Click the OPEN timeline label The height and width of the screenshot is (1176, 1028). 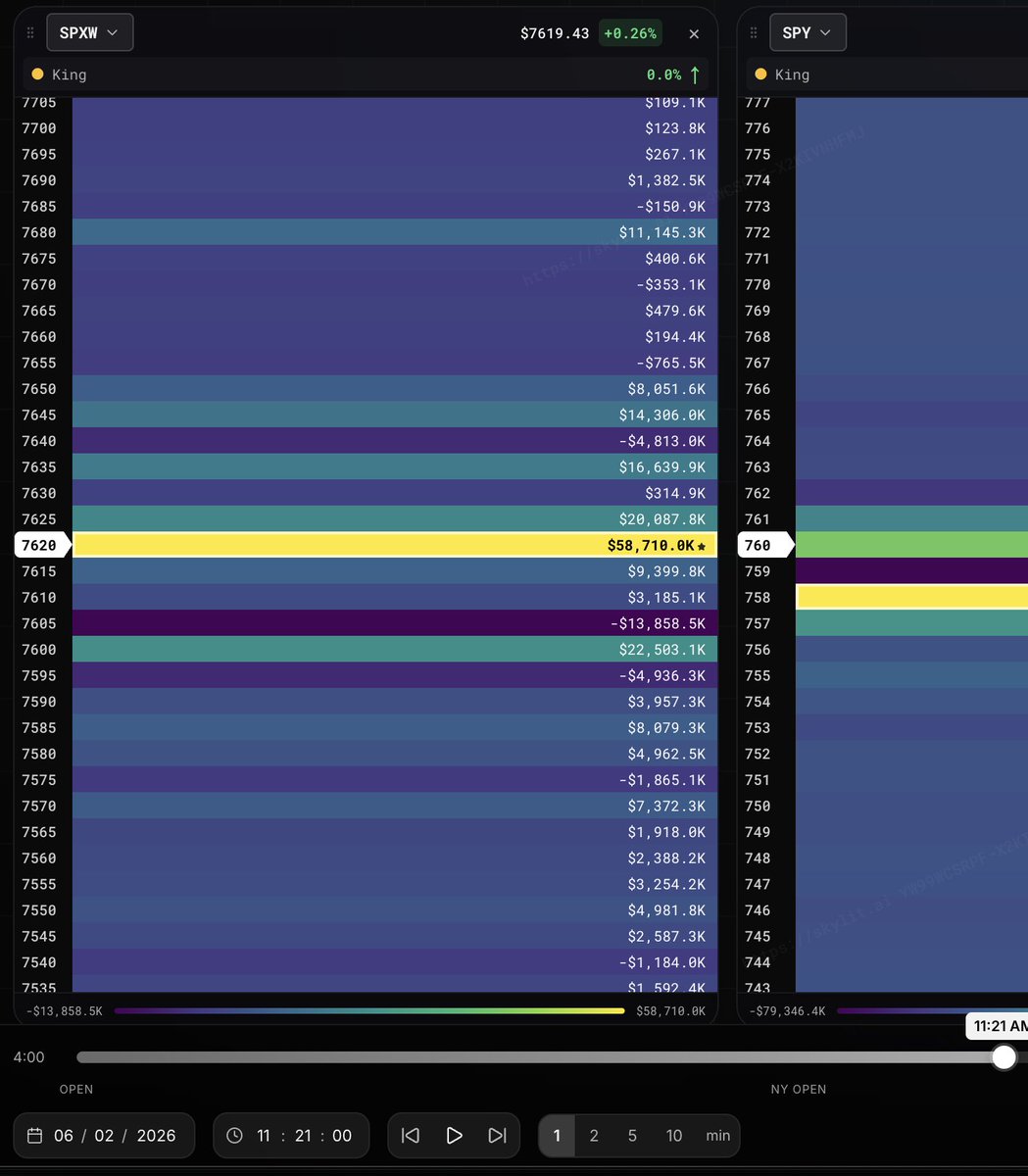coord(76,1089)
